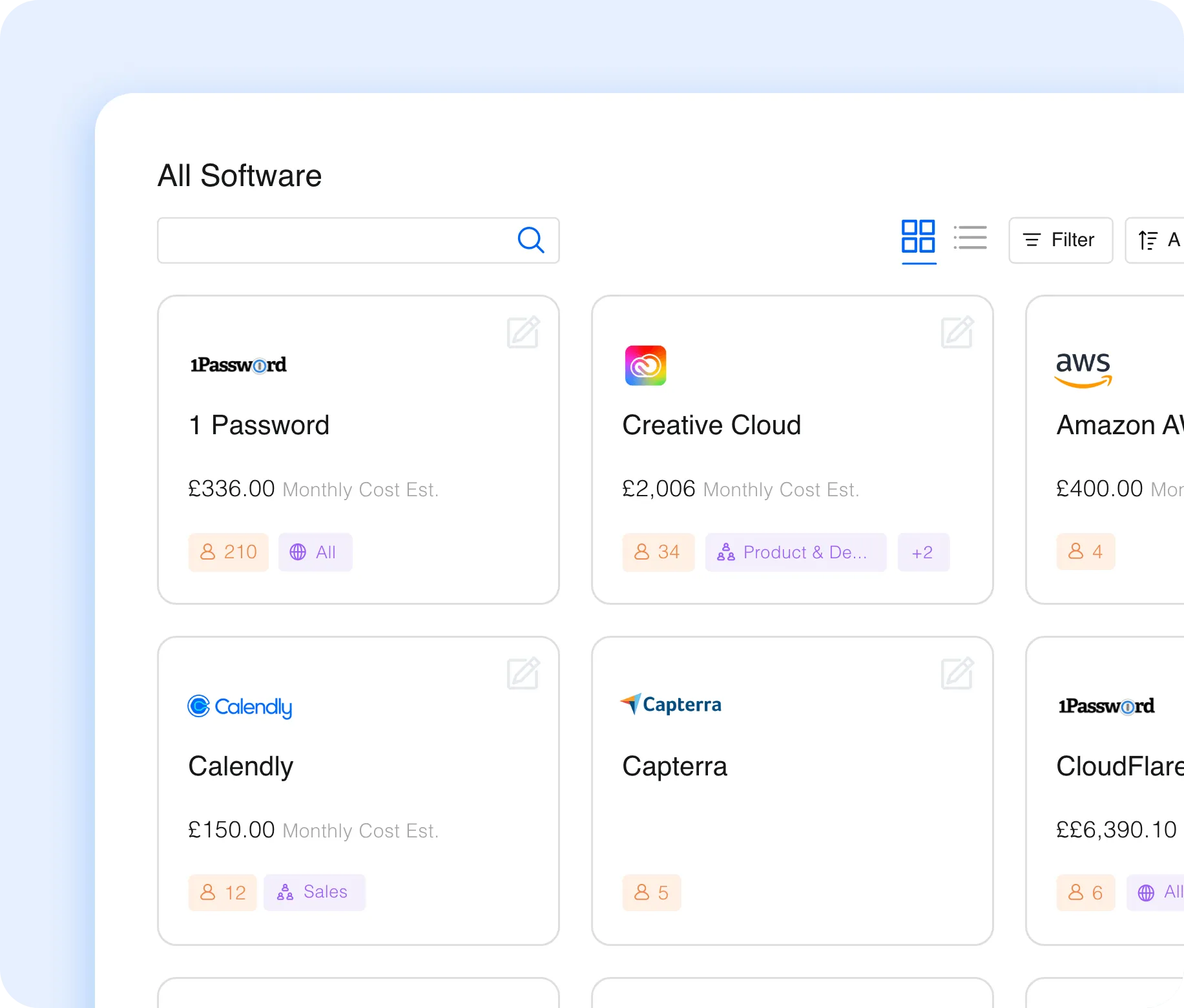Open the Amazon AWS card title
The height and width of the screenshot is (1008, 1184).
(1120, 425)
